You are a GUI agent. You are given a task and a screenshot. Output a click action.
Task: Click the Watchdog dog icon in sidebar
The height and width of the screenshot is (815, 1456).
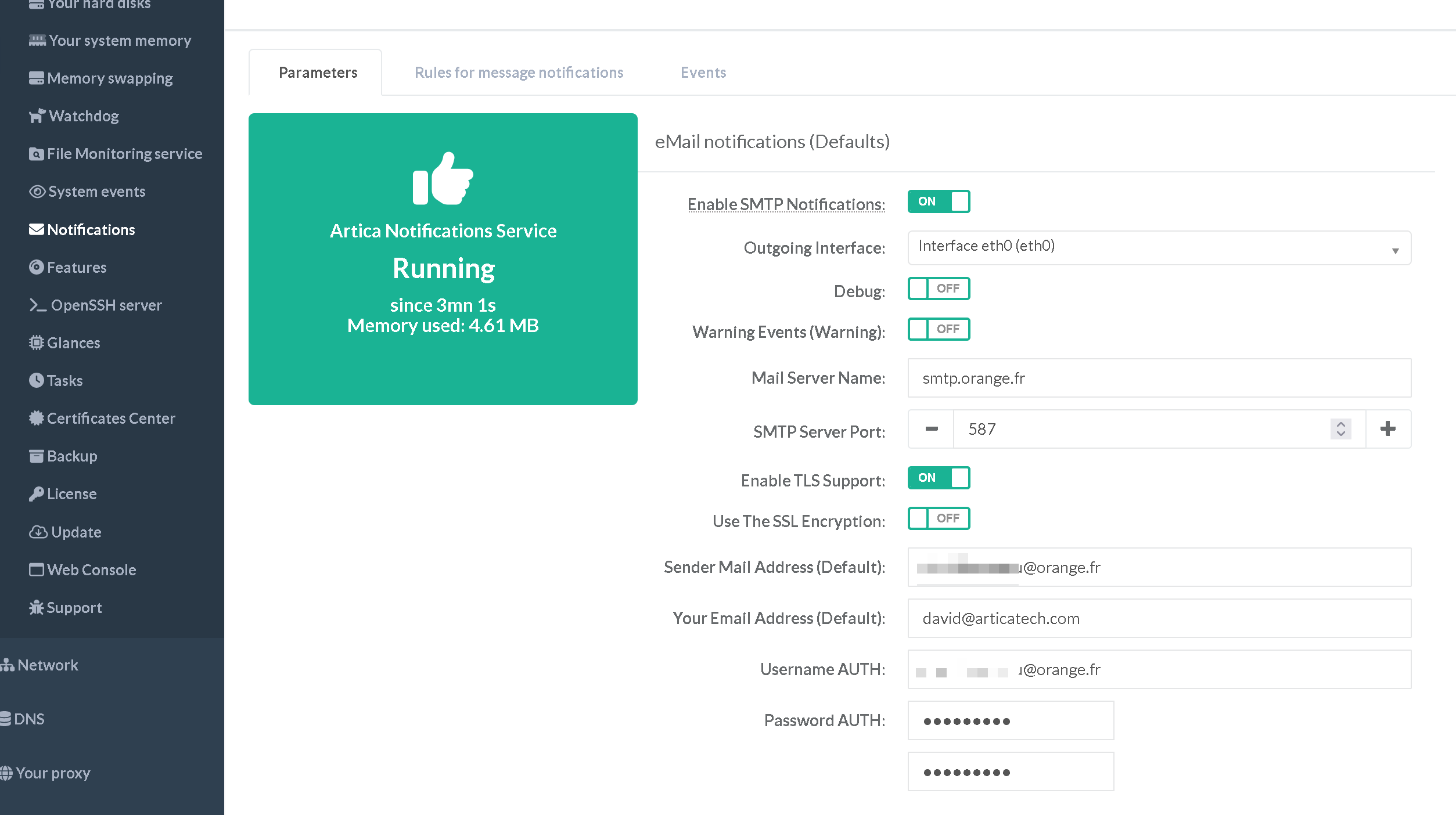pos(37,116)
